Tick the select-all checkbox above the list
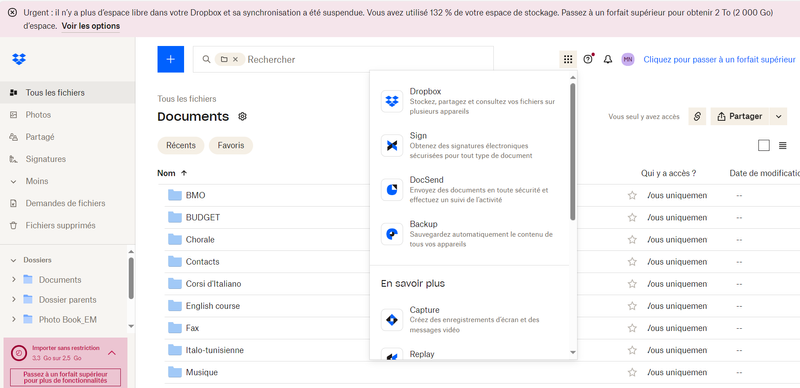800x388 pixels. pos(763,146)
